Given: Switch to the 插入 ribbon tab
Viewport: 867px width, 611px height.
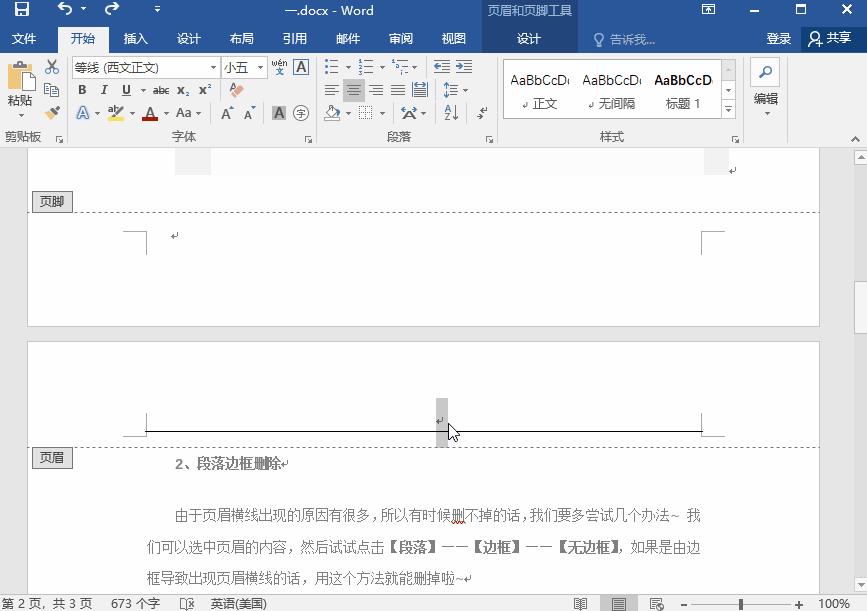Looking at the screenshot, I should click(x=136, y=38).
